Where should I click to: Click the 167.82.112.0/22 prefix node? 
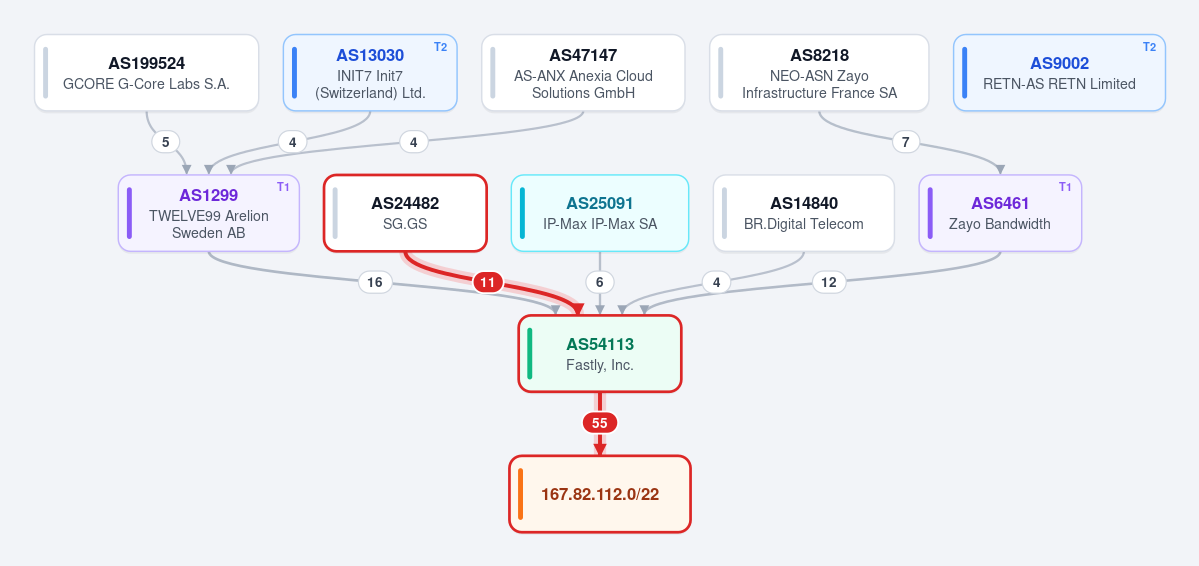[x=600, y=494]
